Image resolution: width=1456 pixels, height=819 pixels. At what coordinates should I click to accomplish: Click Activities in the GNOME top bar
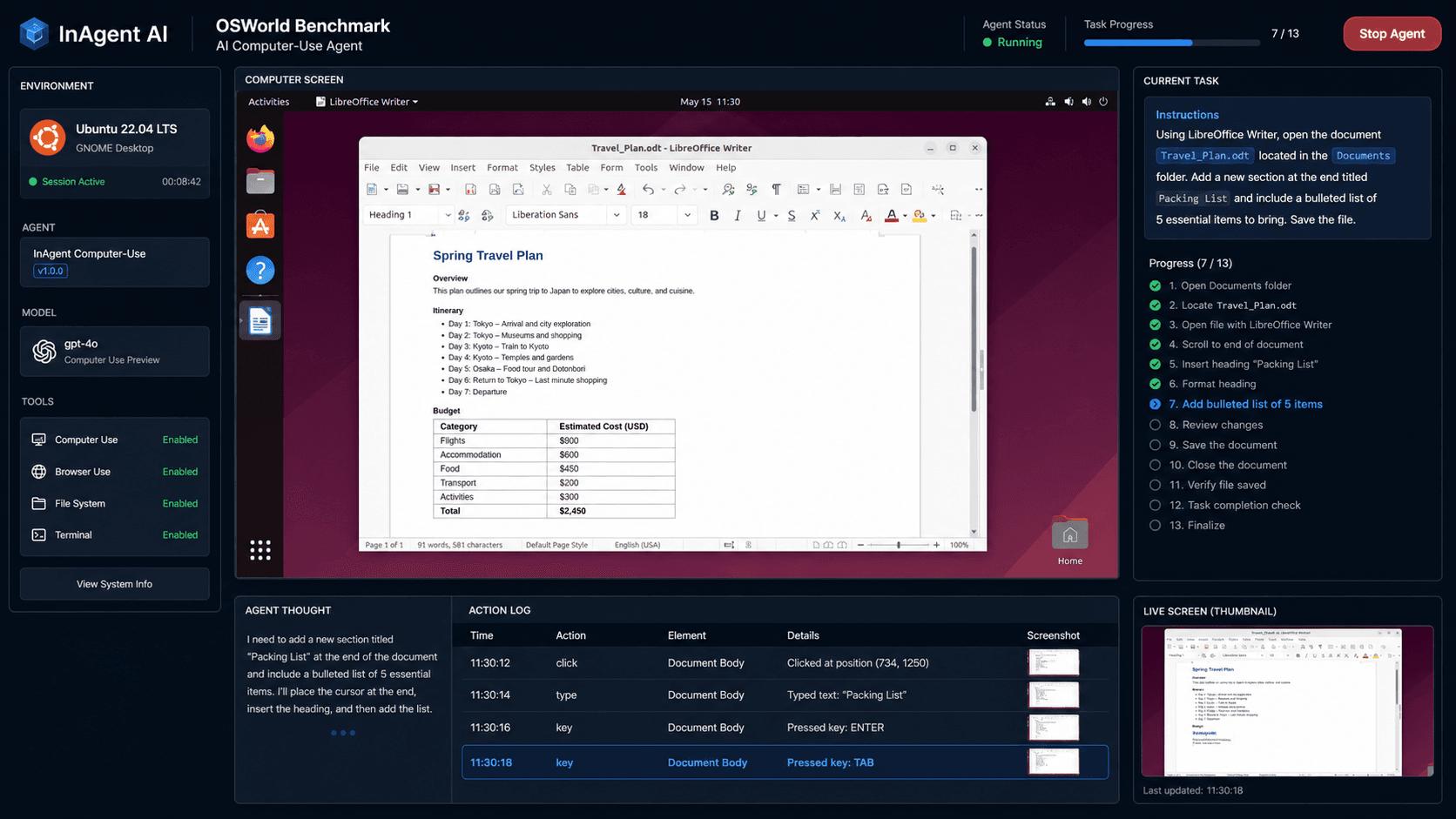coord(269,102)
